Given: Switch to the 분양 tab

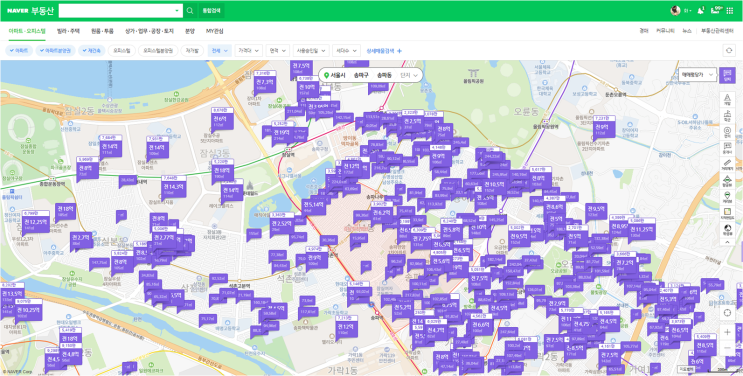Looking at the screenshot, I should tap(190, 31).
